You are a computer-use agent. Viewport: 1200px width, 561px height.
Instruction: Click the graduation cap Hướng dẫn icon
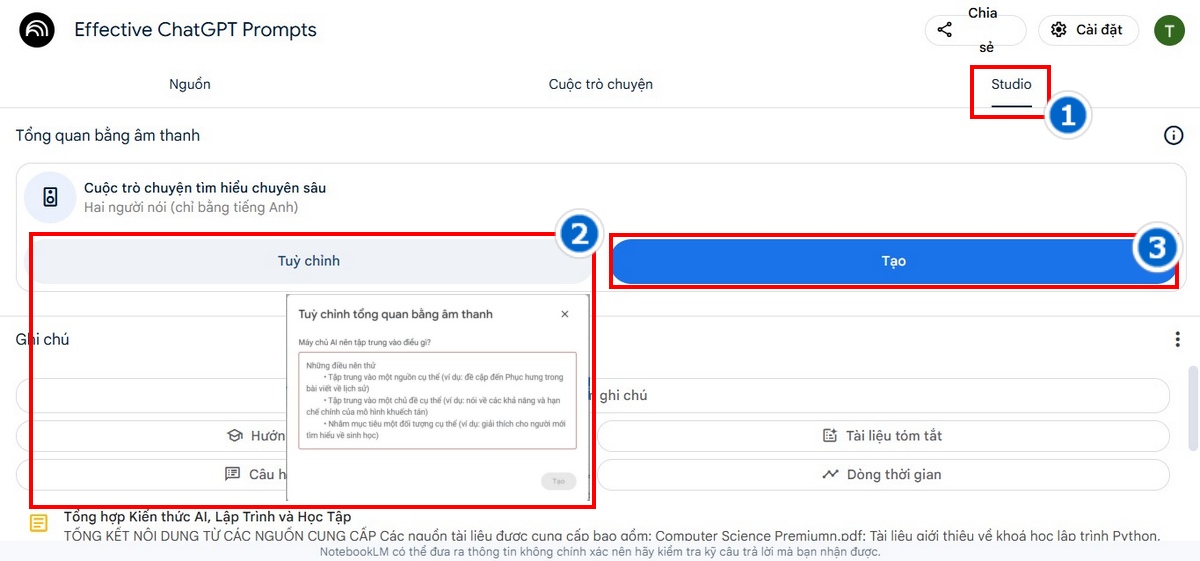coord(235,436)
